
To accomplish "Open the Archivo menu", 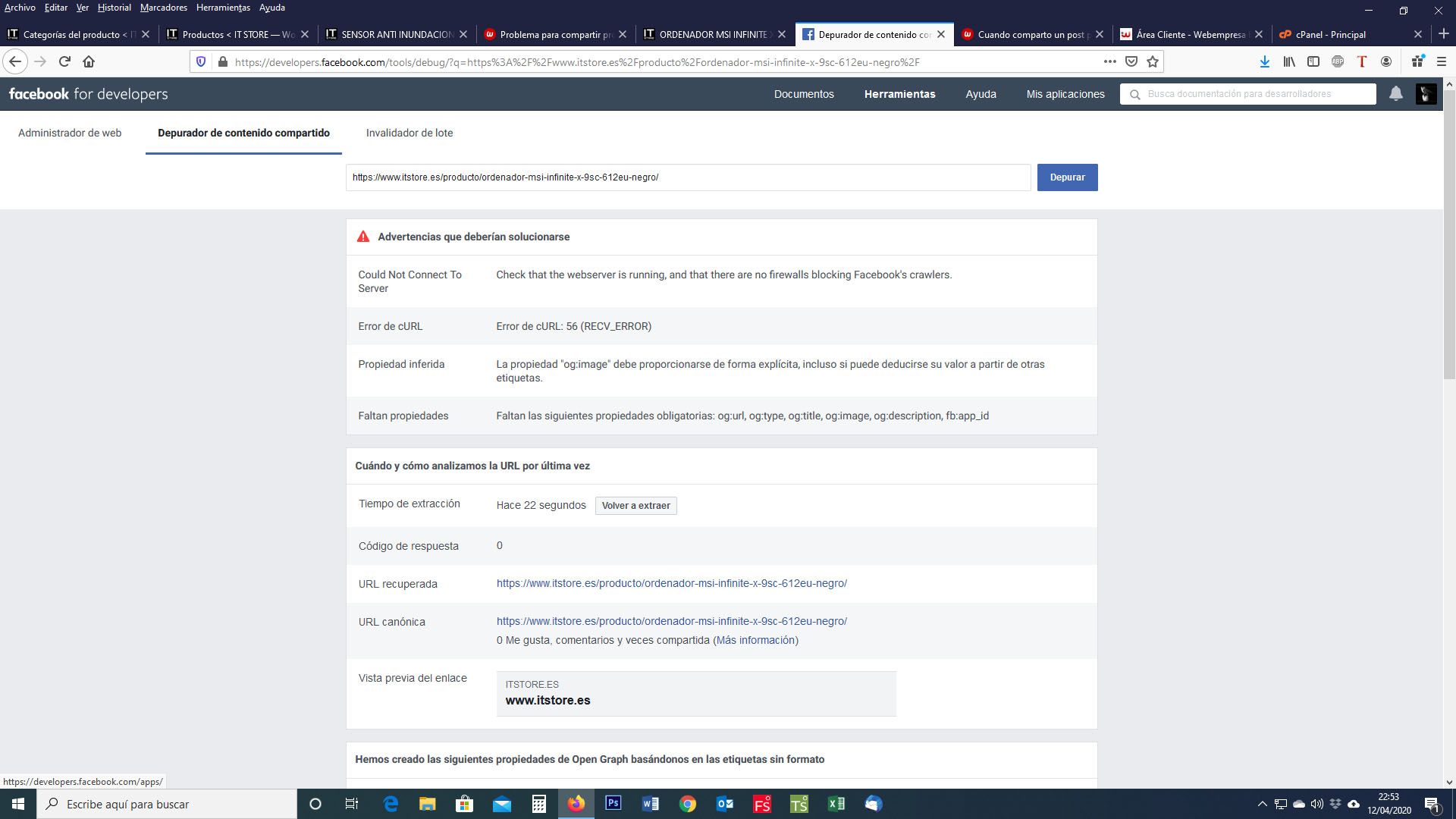I will (x=20, y=8).
